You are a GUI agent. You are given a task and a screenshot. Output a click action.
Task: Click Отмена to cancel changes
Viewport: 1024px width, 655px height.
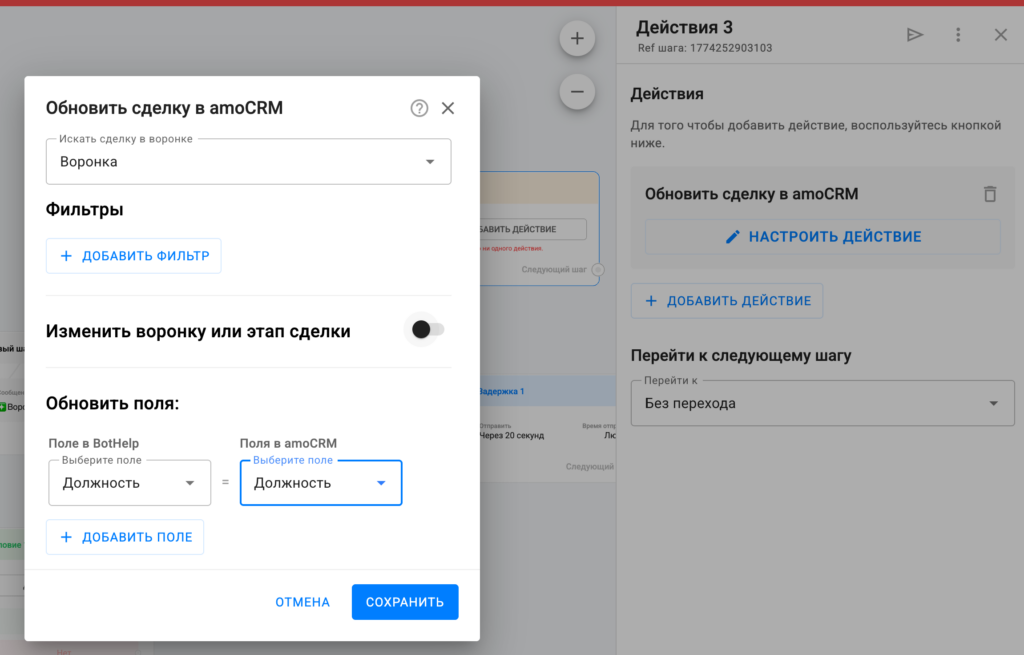tap(302, 602)
